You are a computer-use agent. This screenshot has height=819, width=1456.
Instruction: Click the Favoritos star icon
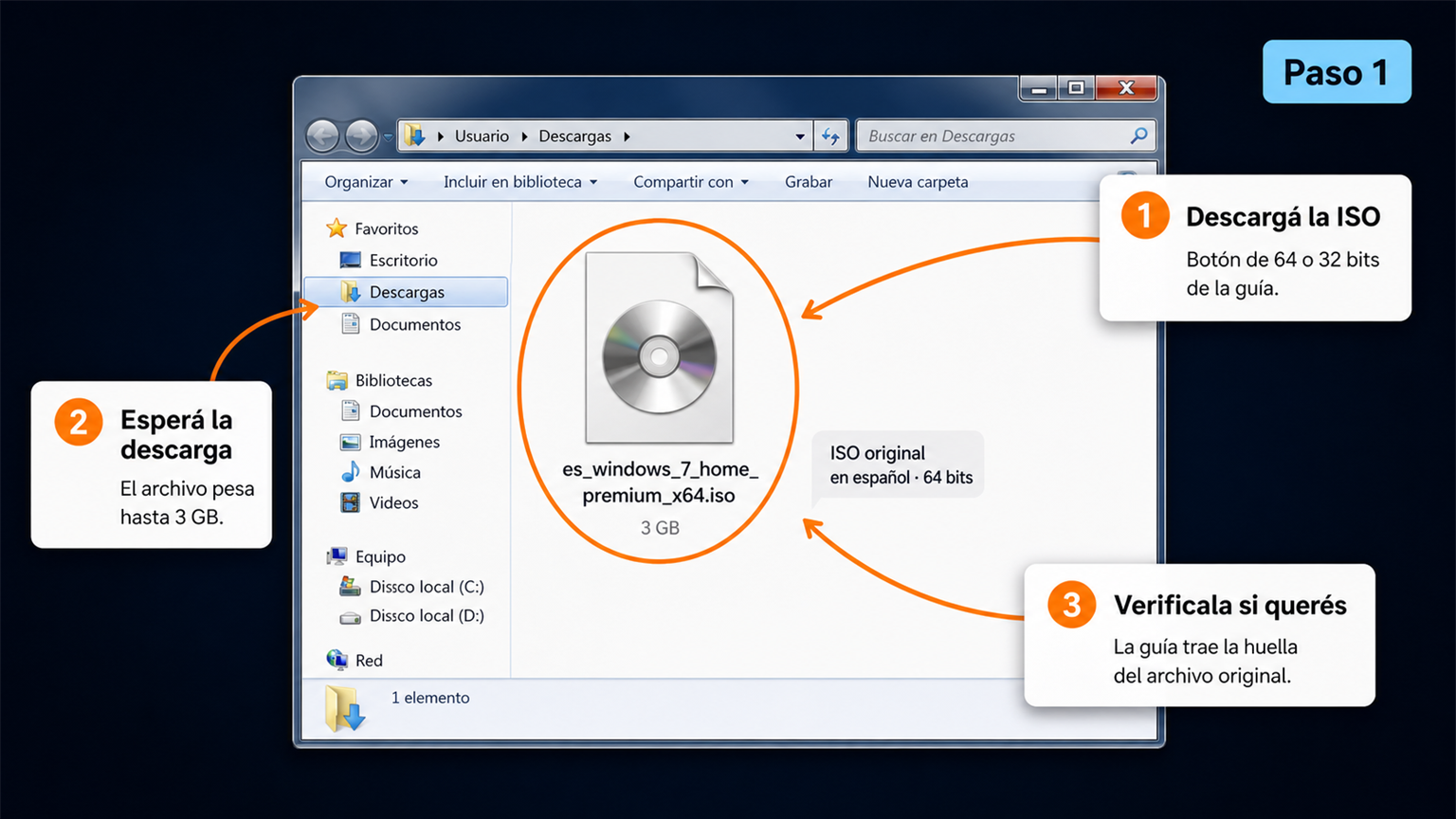[337, 228]
